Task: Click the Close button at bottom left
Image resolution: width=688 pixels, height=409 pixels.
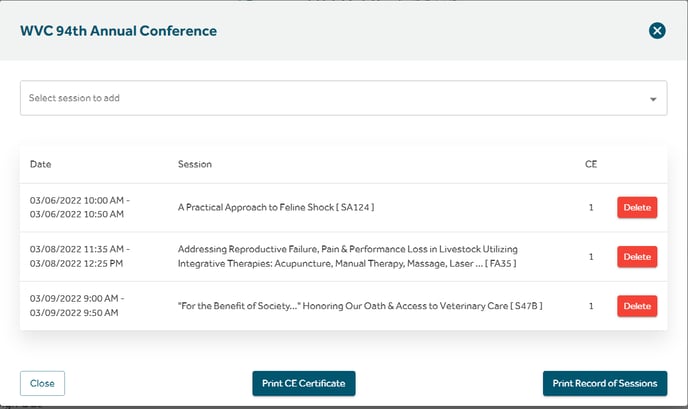Action: tap(42, 383)
